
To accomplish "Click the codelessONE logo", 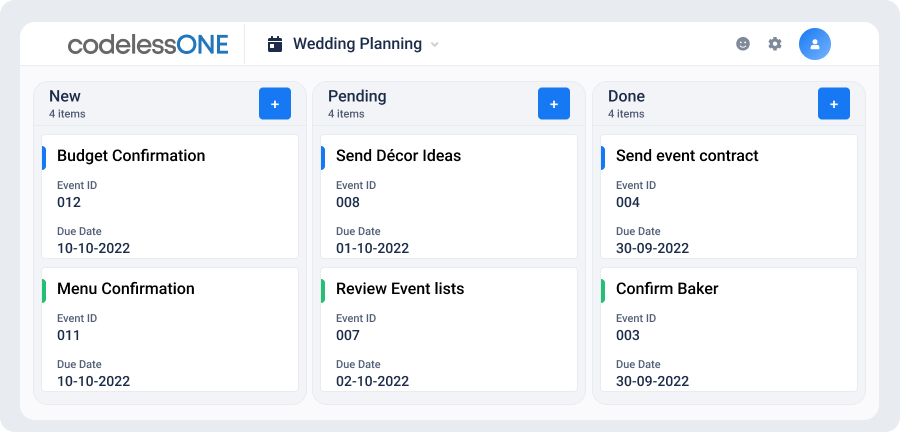I will (148, 44).
